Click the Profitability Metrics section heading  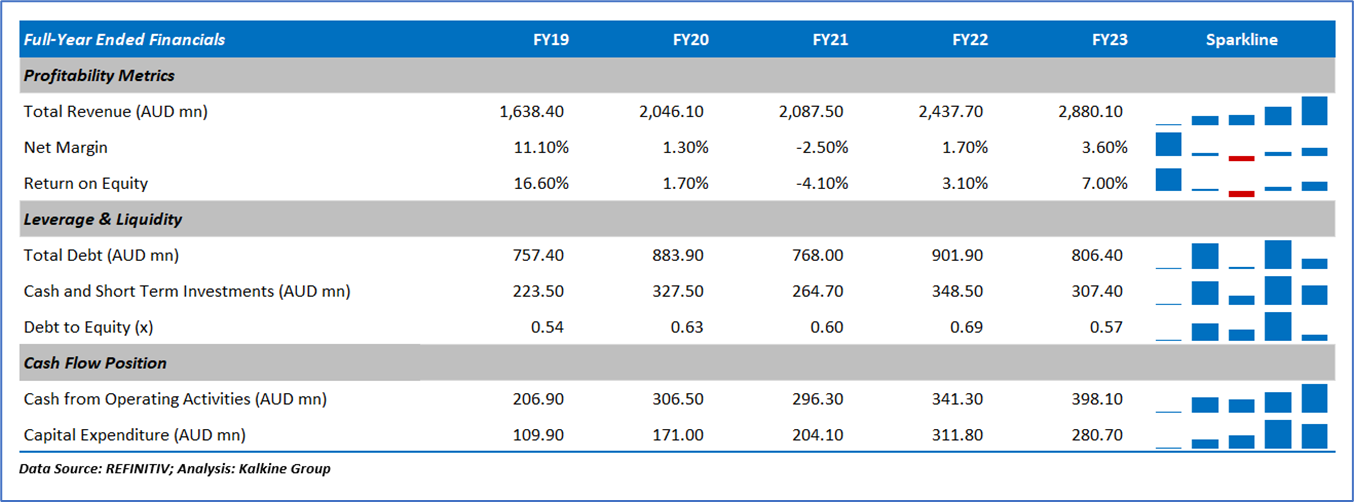coord(99,76)
